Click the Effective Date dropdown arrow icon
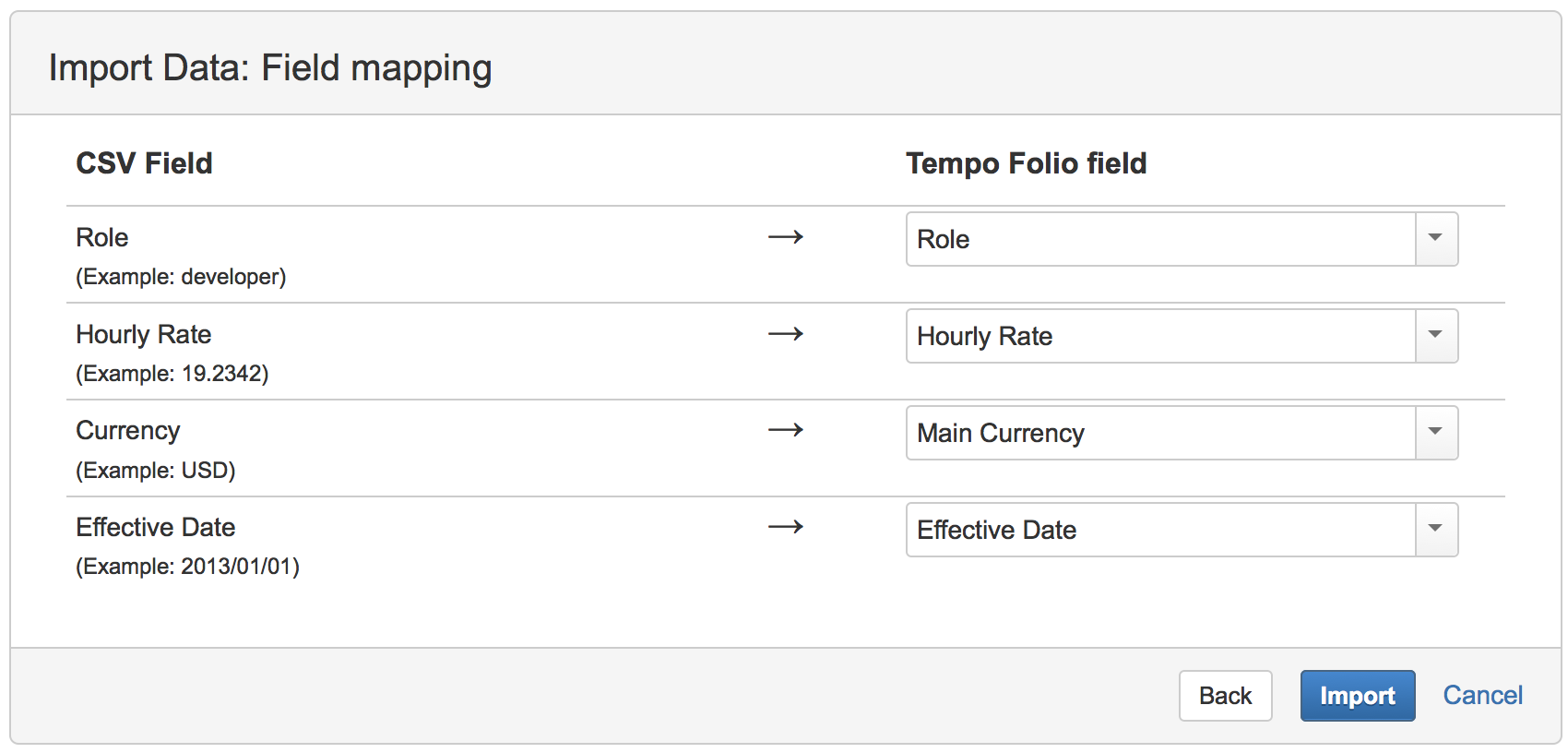 click(x=1435, y=530)
